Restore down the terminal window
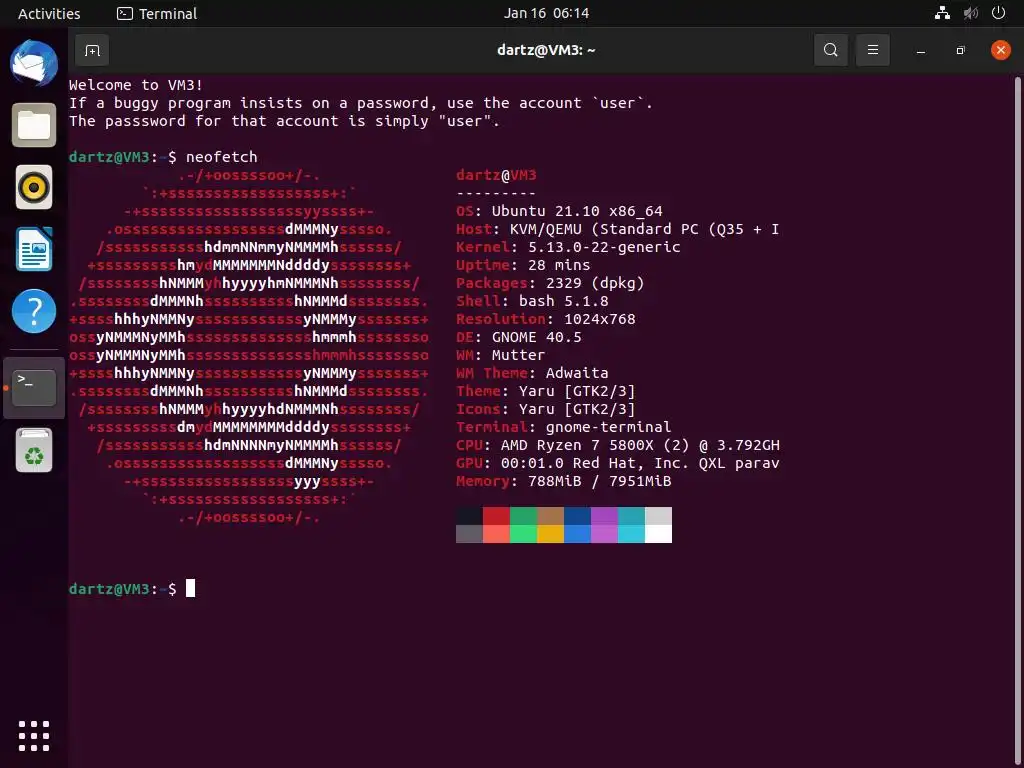Image resolution: width=1024 pixels, height=768 pixels. pyautogui.click(x=960, y=50)
